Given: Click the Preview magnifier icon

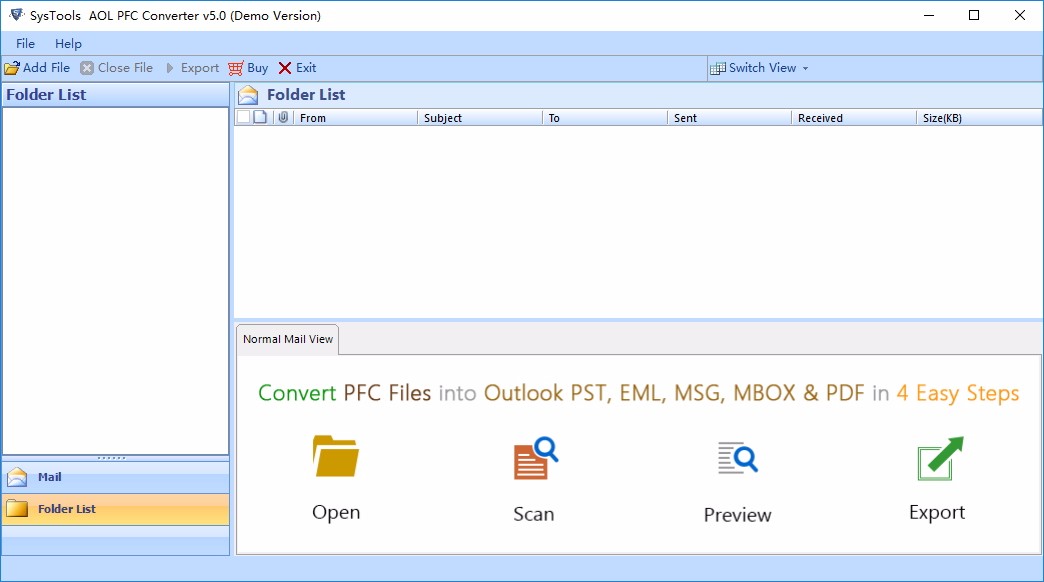Looking at the screenshot, I should click(x=738, y=457).
